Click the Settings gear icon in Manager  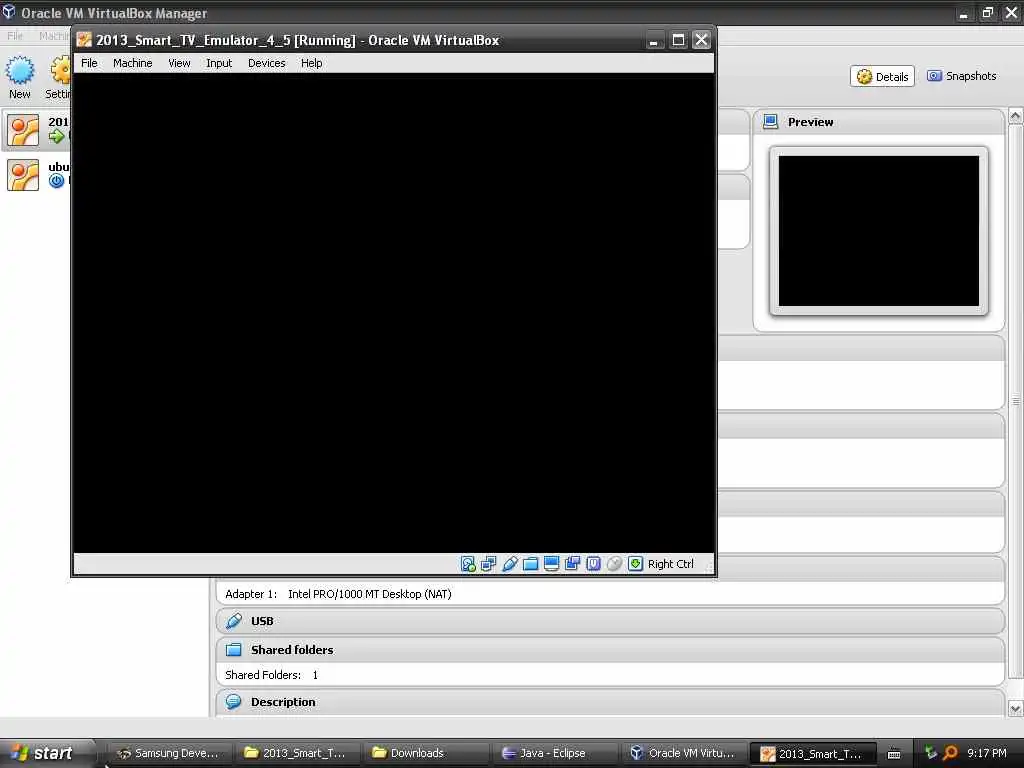tap(61, 71)
